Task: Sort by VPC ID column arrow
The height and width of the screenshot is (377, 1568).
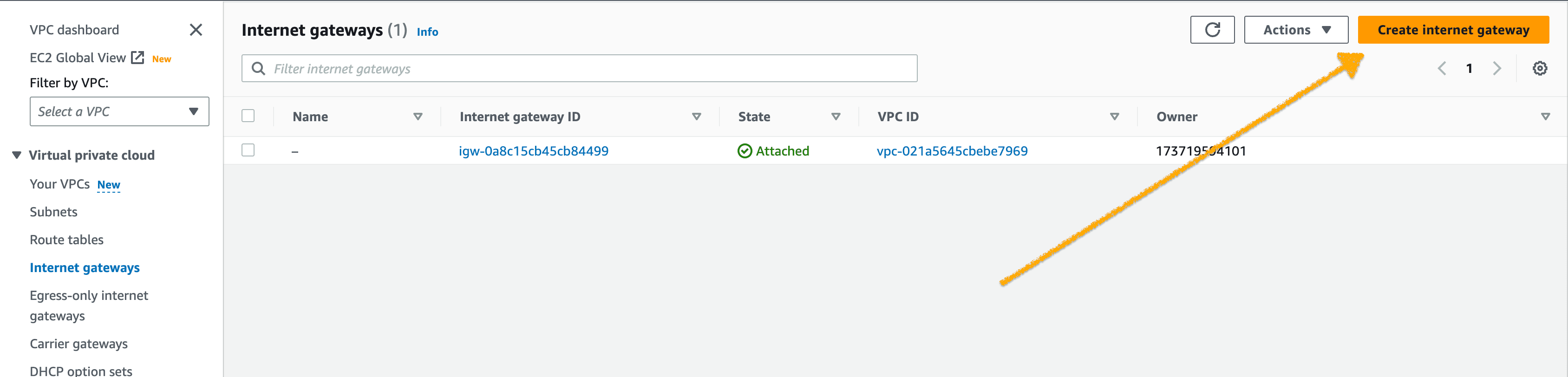Action: click(1114, 116)
